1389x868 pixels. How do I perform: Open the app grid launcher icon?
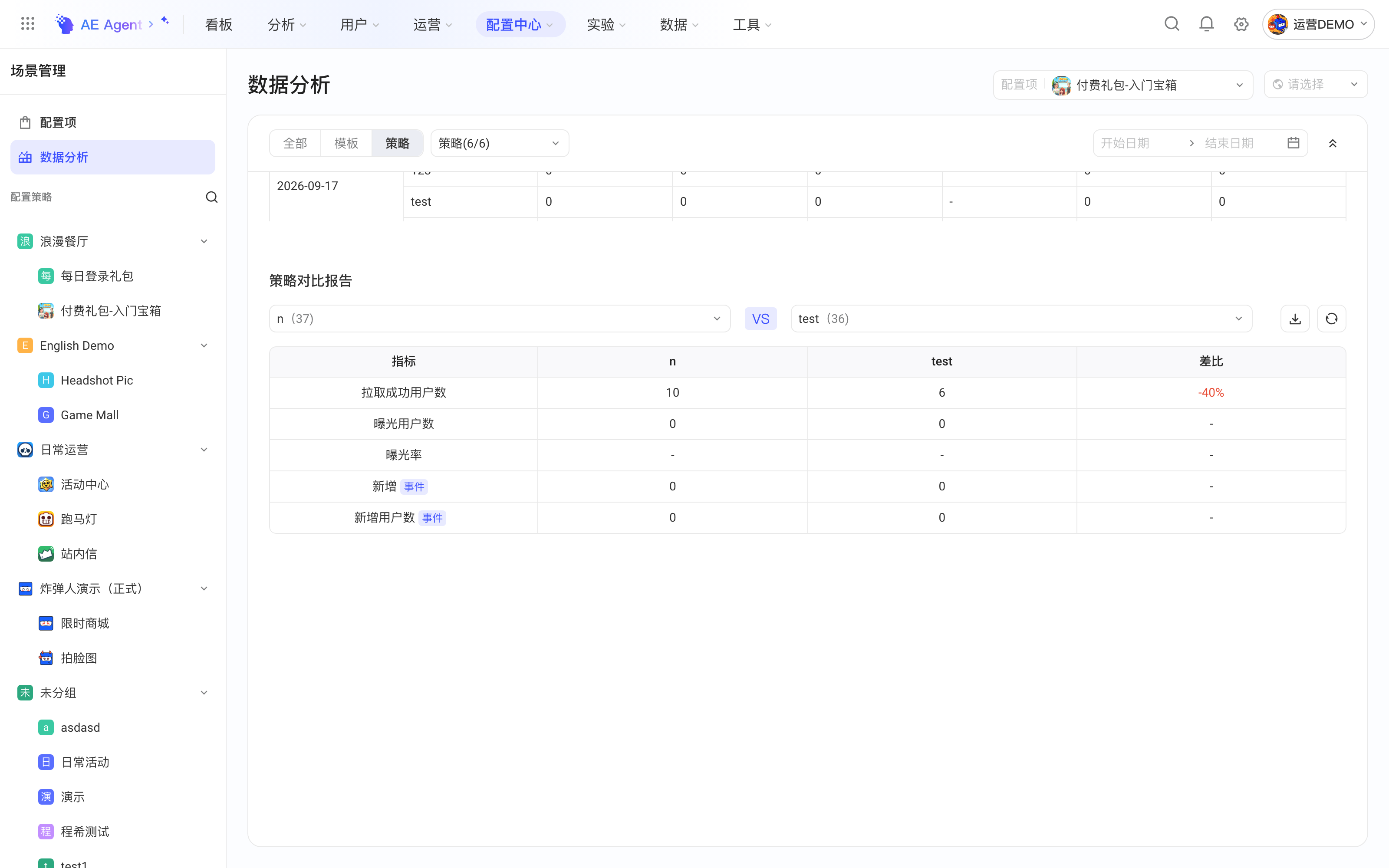point(27,24)
